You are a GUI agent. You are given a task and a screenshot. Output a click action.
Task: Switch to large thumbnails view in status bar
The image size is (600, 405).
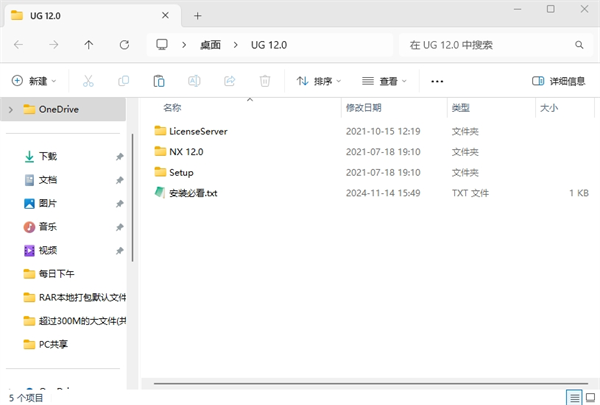pos(589,397)
